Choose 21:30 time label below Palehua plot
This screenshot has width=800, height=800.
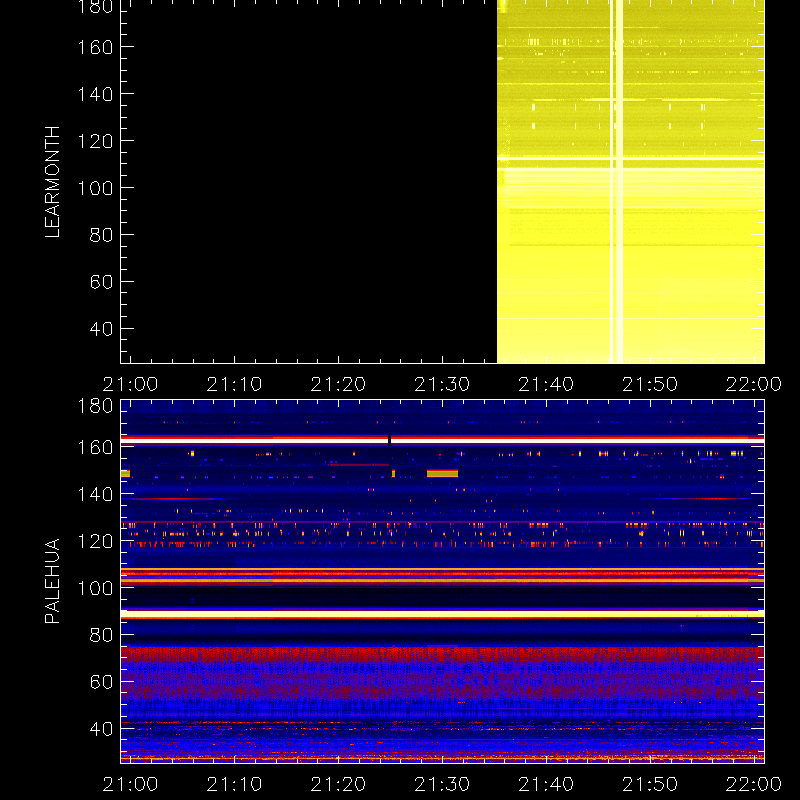pyautogui.click(x=442, y=784)
